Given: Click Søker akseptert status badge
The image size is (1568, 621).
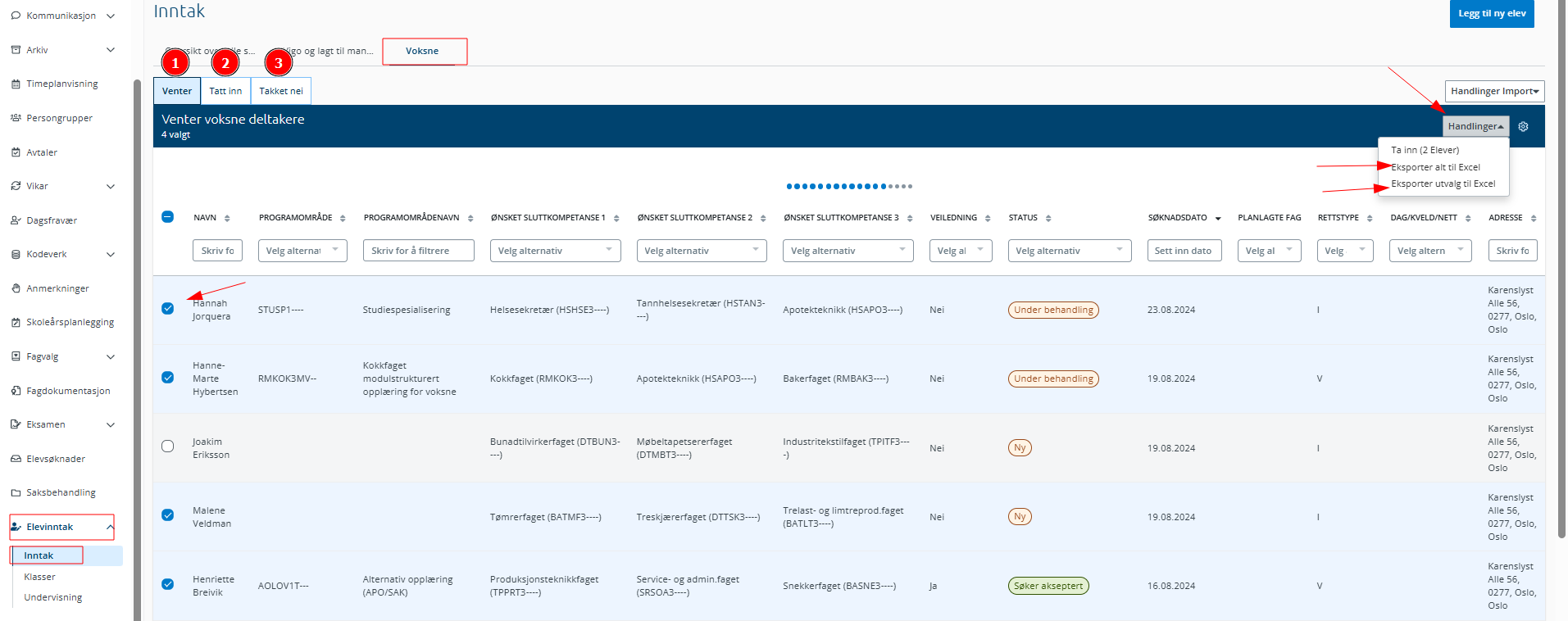Looking at the screenshot, I should (x=1048, y=586).
